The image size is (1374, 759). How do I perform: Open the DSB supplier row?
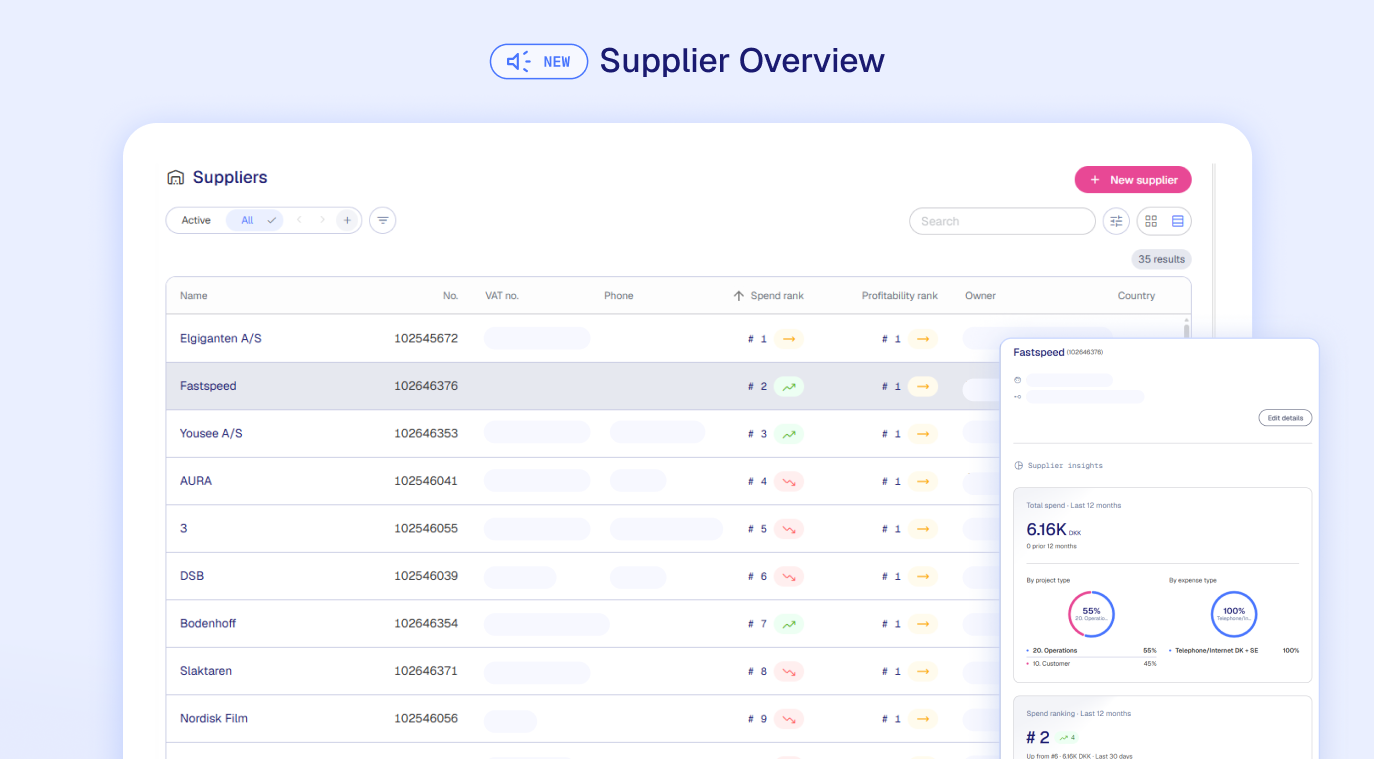(x=583, y=576)
